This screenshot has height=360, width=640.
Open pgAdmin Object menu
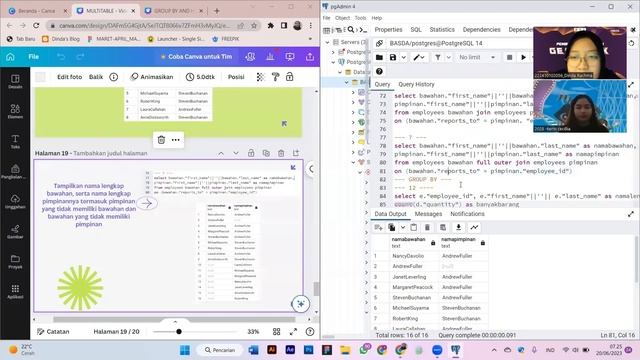(x=342, y=18)
